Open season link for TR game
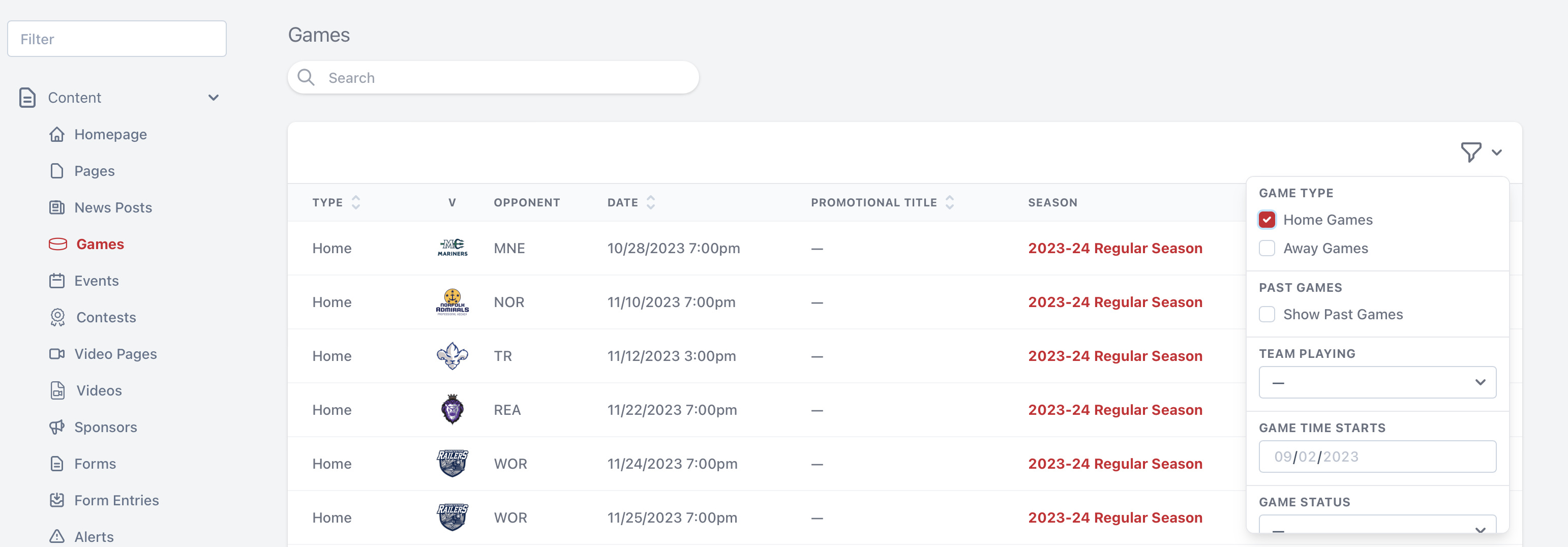 point(1115,356)
